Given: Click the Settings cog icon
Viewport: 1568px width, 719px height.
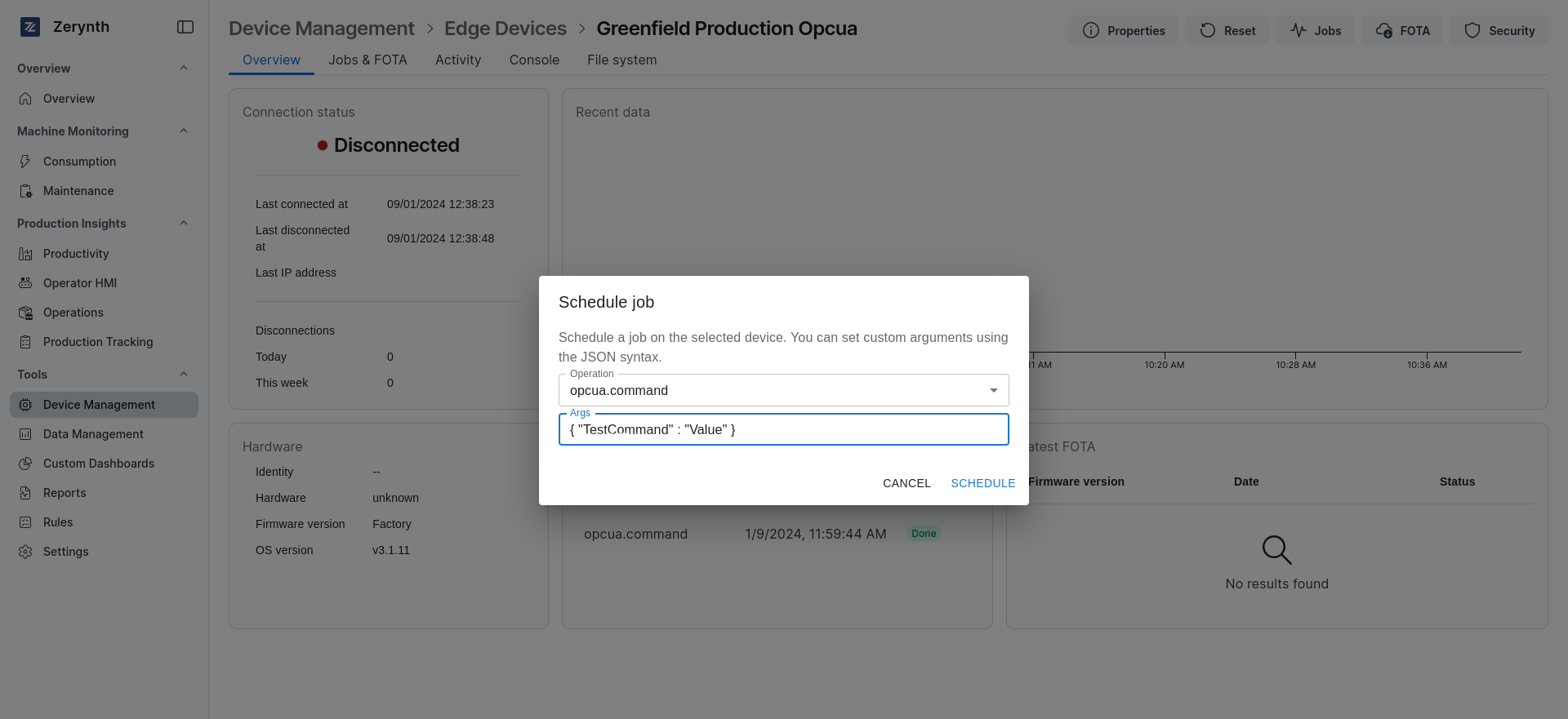Looking at the screenshot, I should 25,552.
